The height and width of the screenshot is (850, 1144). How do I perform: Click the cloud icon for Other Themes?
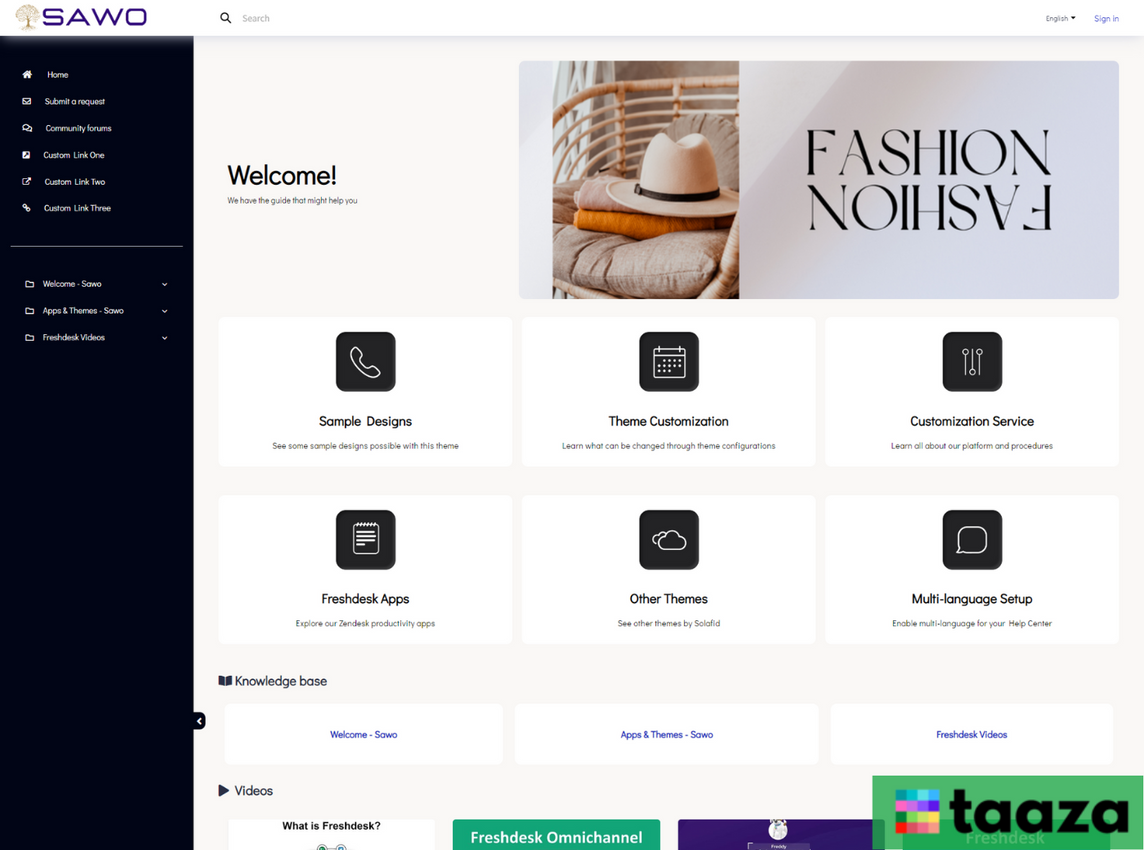pos(668,540)
